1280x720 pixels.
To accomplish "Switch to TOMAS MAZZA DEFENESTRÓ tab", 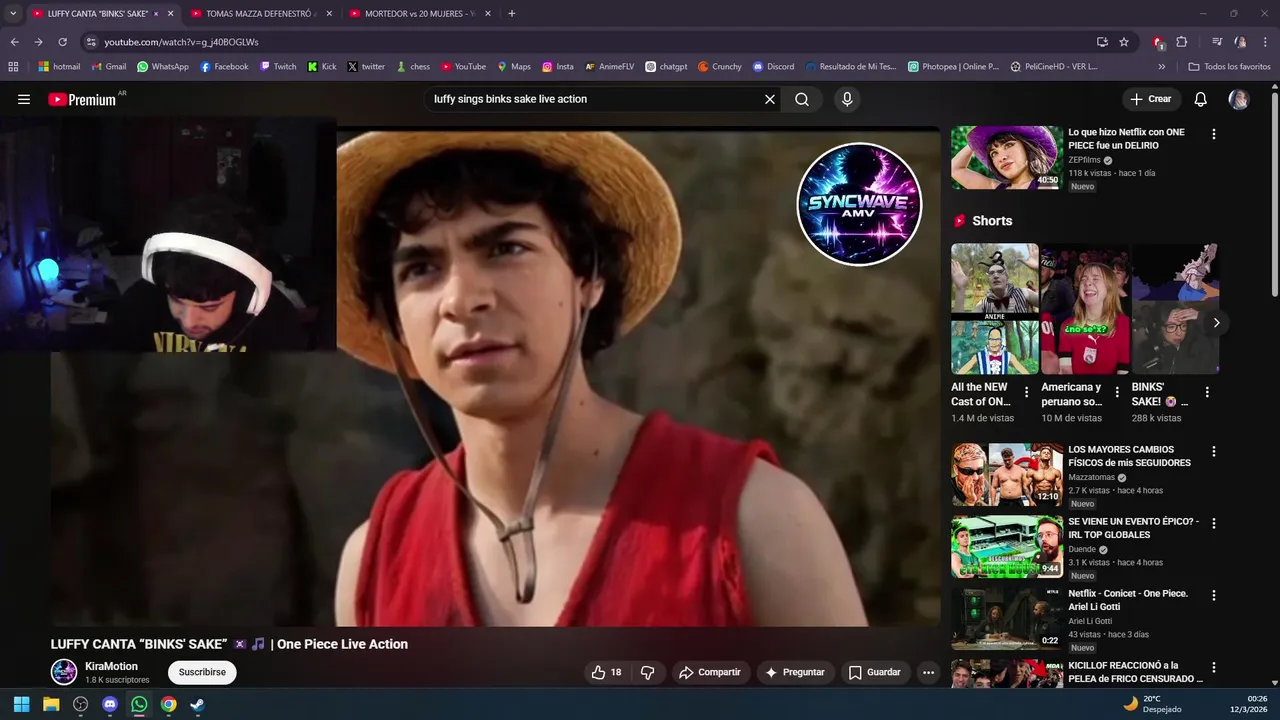I will pos(260,14).
